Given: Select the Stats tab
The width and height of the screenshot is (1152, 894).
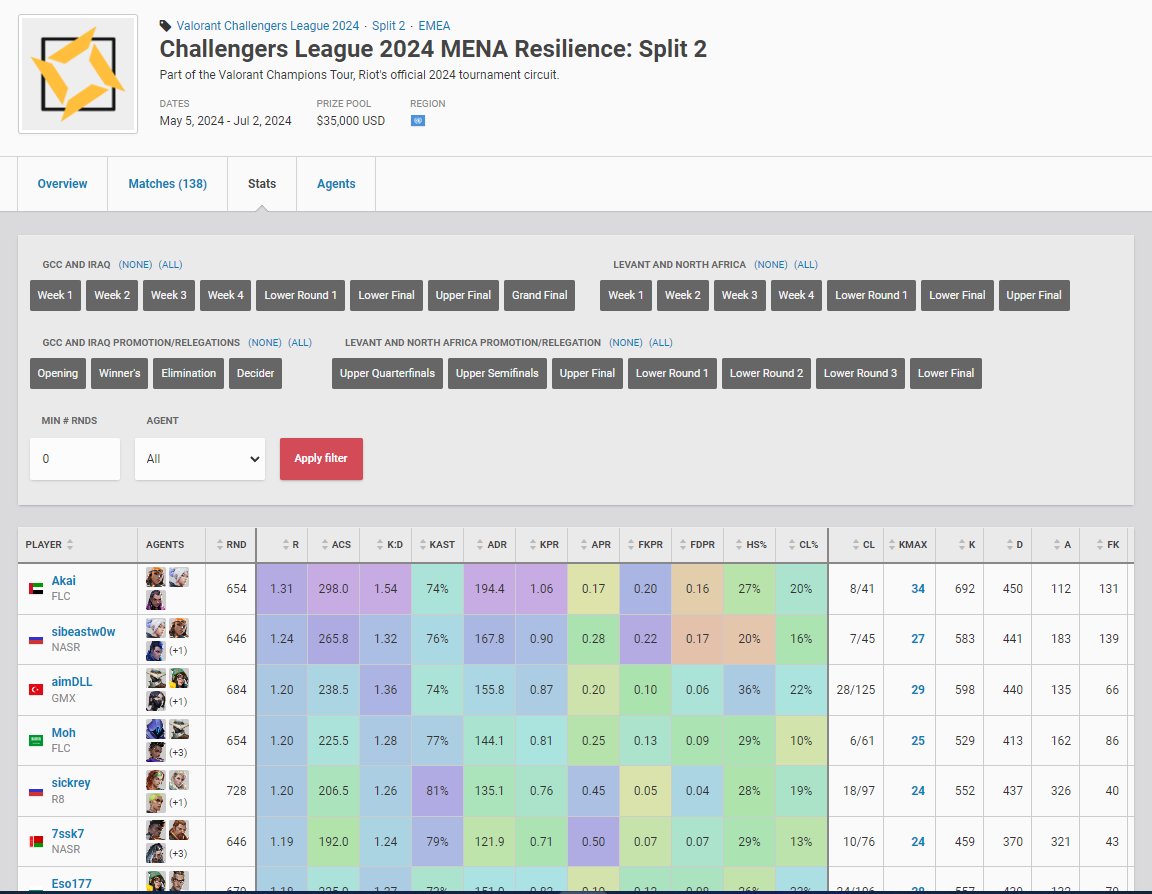Looking at the screenshot, I should (x=262, y=184).
